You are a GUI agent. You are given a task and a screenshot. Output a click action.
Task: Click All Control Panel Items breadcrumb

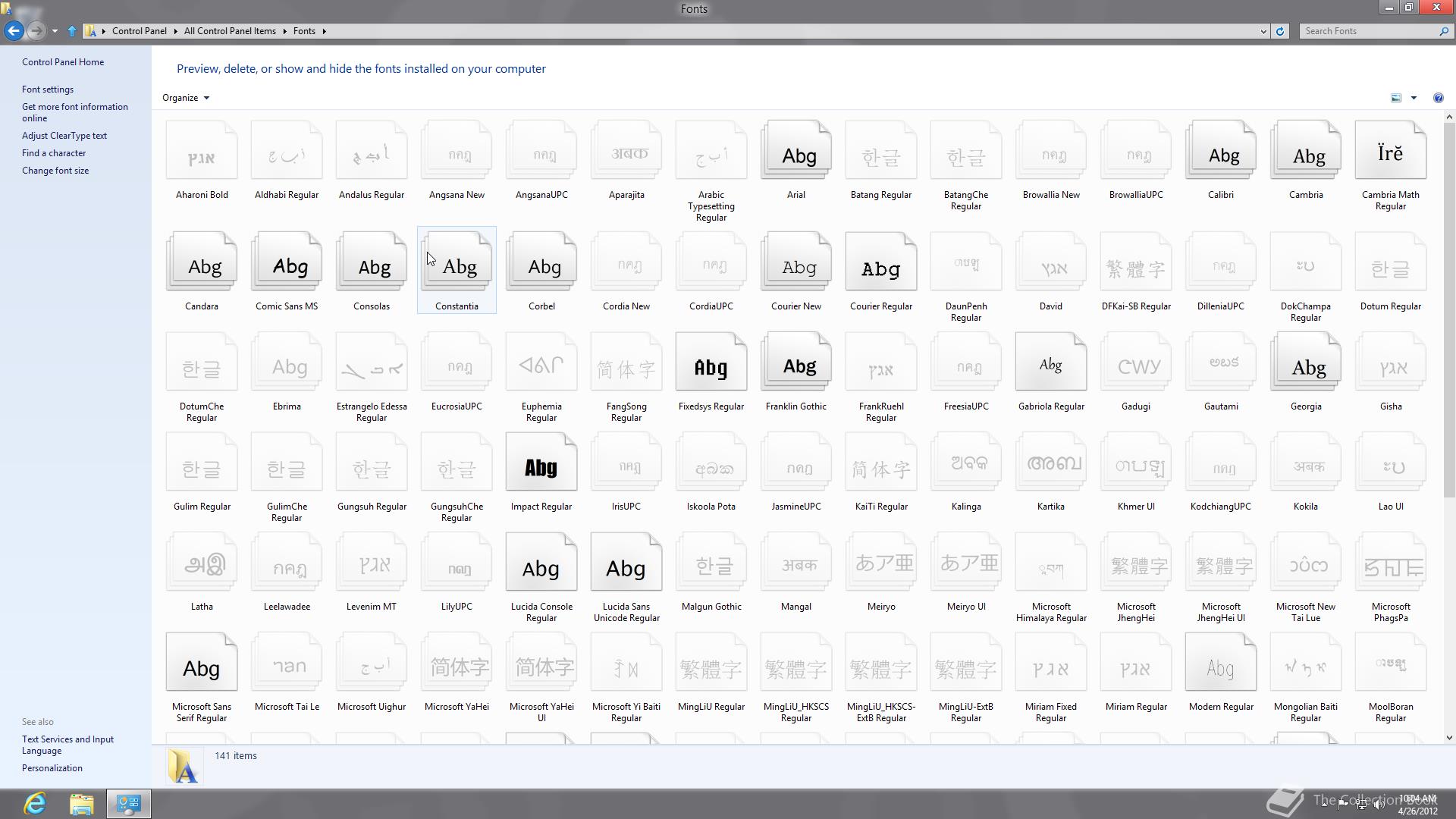pos(230,31)
